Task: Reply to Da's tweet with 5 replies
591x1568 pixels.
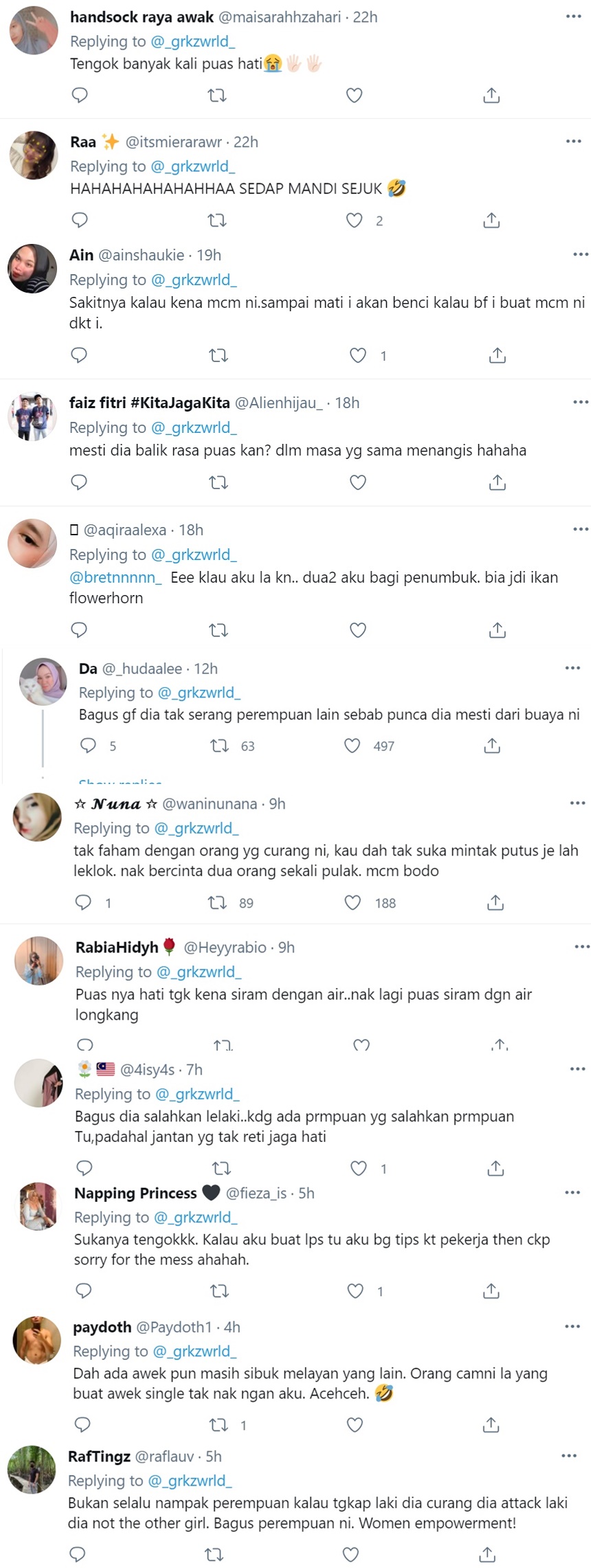Action: [88, 746]
